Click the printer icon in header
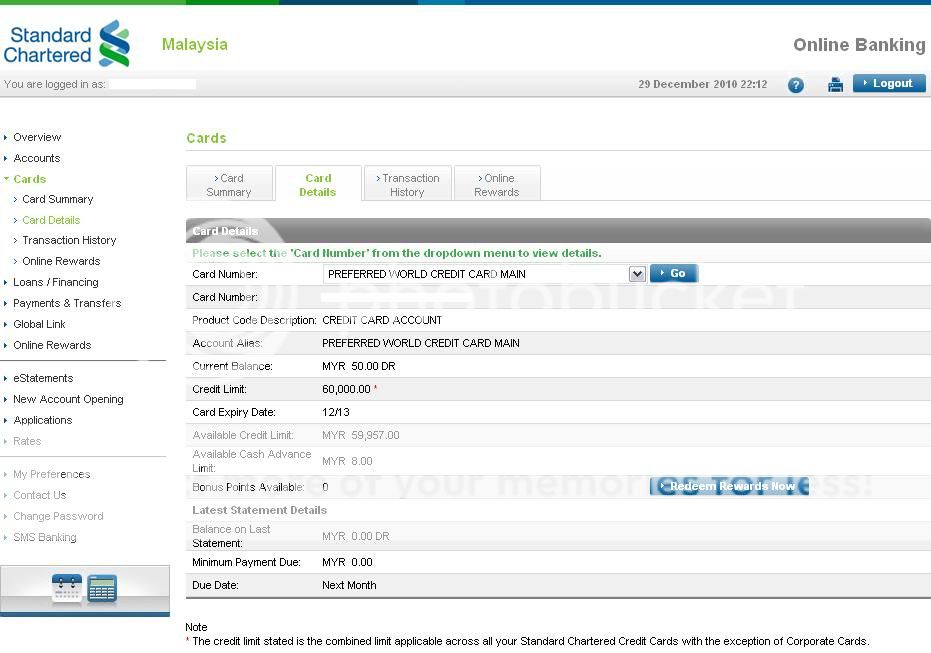This screenshot has height=653, width=931. point(835,85)
